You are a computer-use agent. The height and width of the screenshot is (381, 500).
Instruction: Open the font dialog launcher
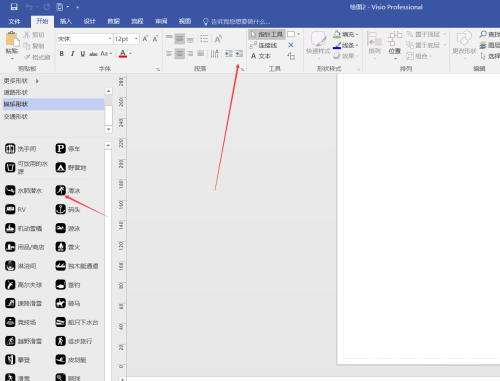(x=158, y=69)
